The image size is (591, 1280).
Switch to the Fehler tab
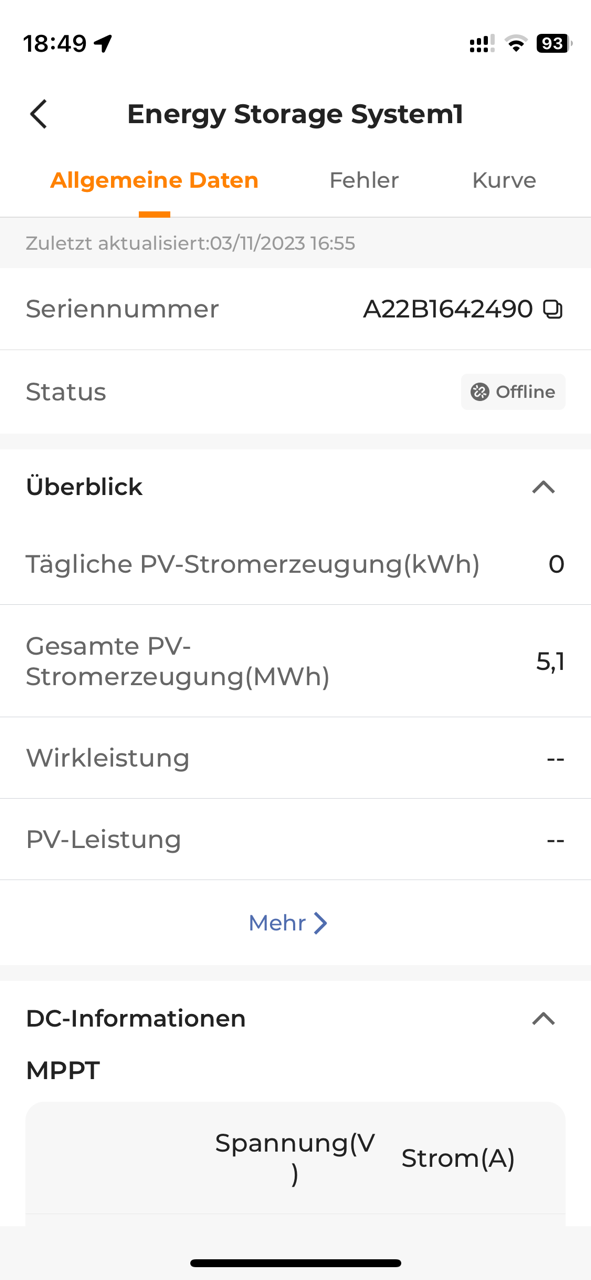(x=364, y=180)
